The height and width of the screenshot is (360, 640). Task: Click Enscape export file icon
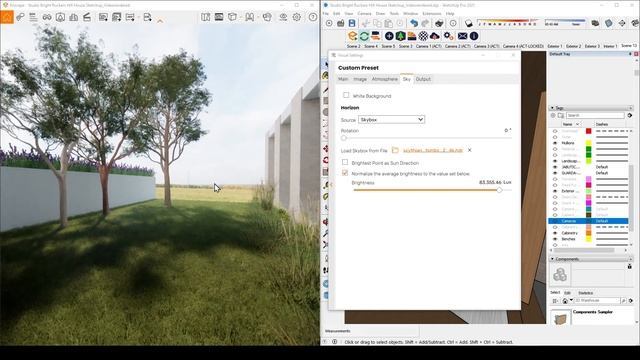[x=147, y=17]
